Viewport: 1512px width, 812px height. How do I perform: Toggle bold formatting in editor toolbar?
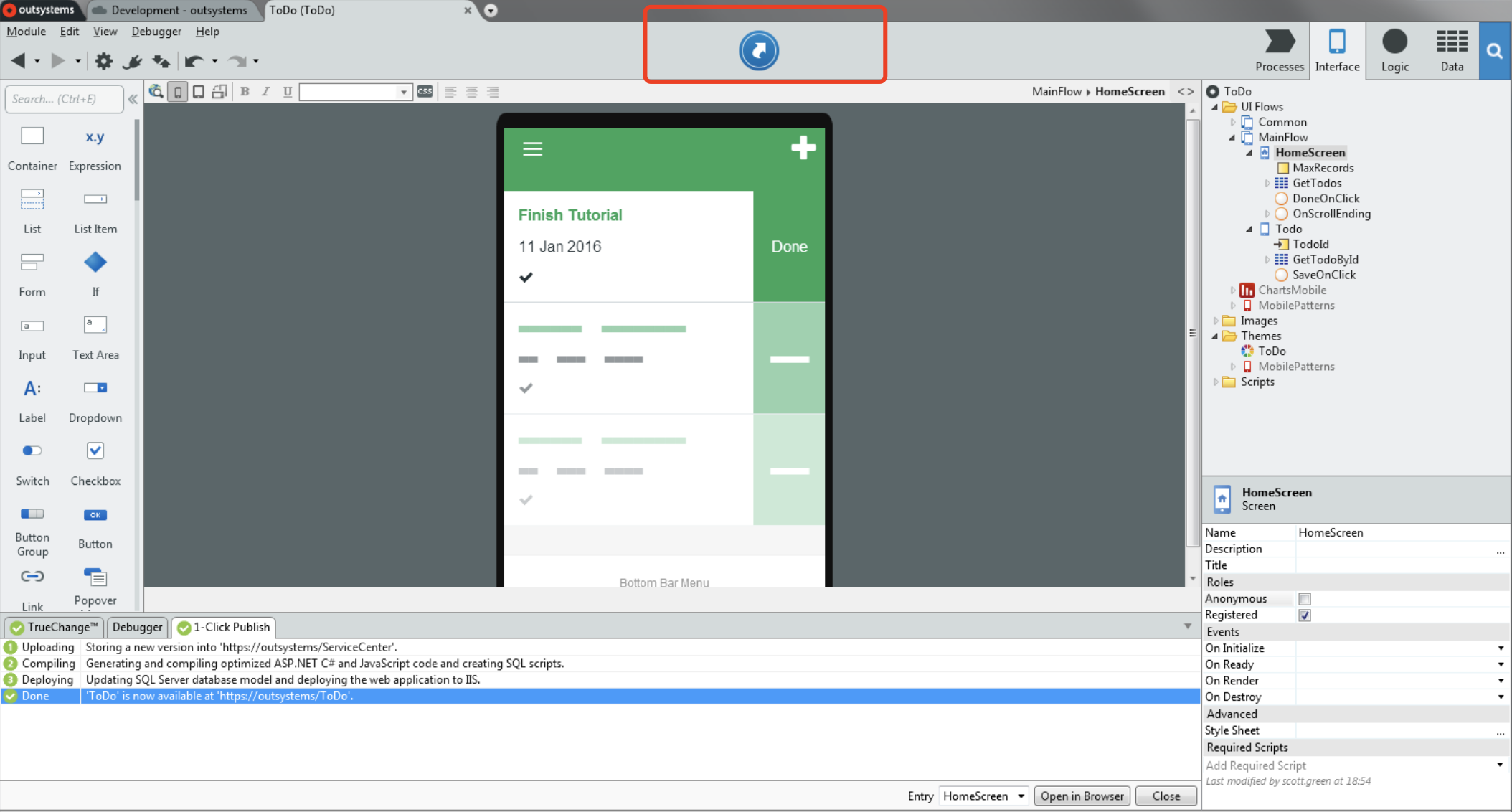coord(245,92)
